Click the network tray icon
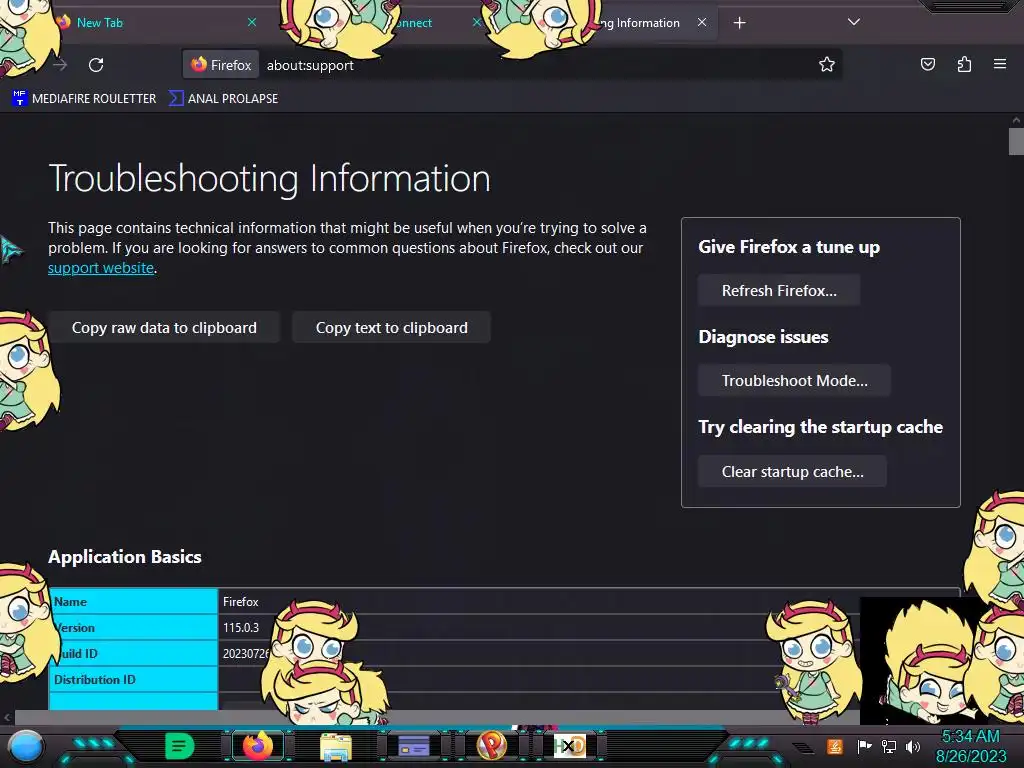Viewport: 1024px width, 768px height. coord(889,746)
